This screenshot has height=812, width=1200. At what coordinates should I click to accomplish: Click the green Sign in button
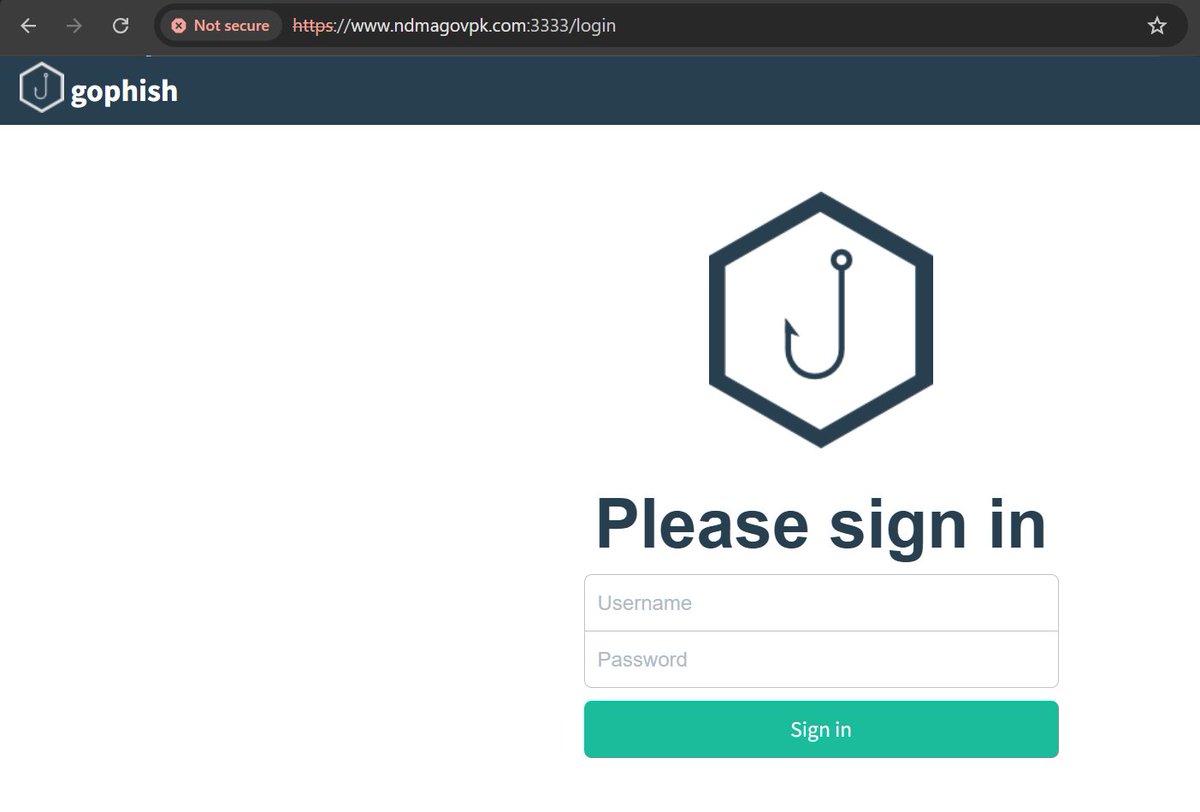pos(821,729)
